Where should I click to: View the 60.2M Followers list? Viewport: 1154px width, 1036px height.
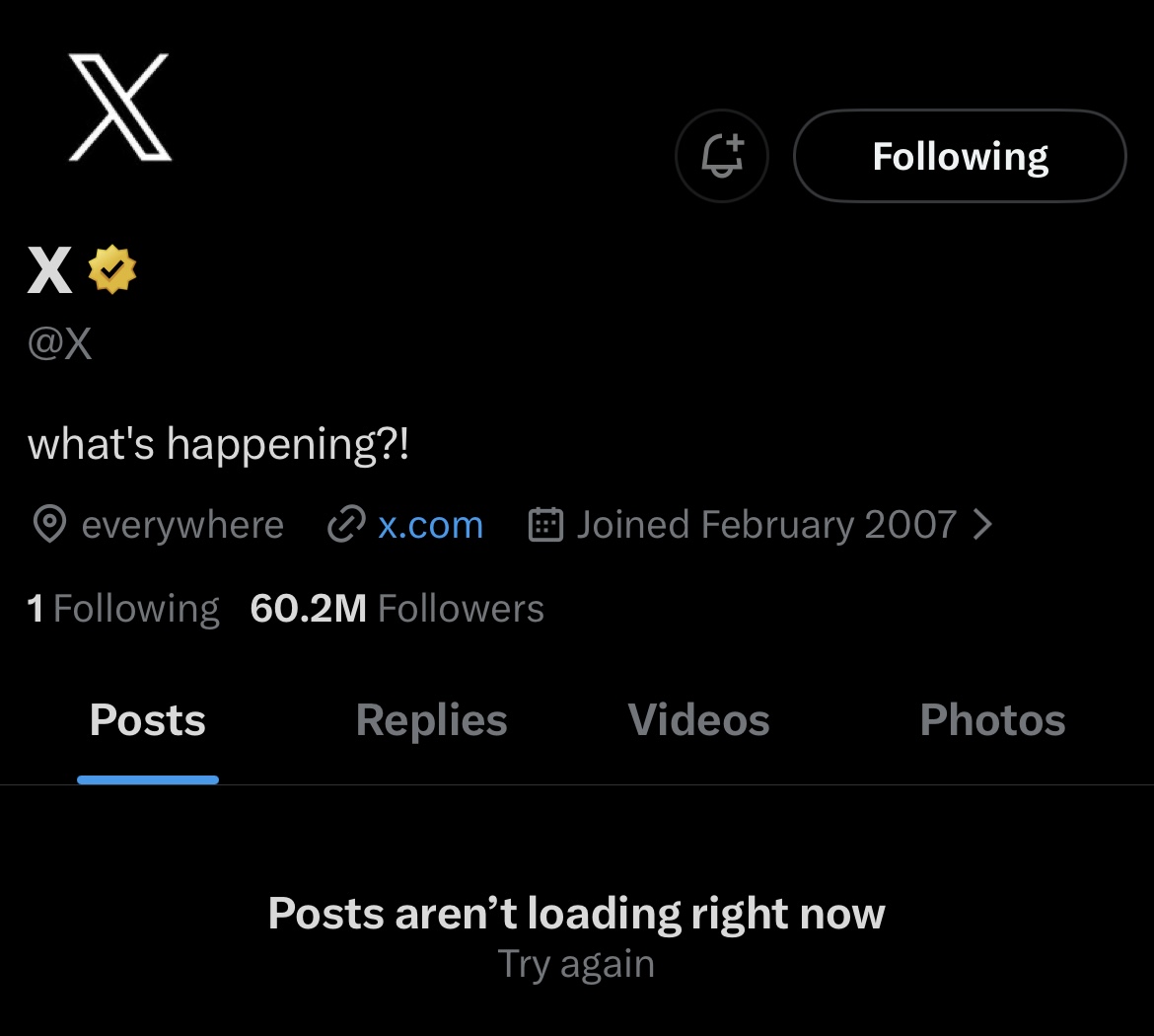(x=397, y=608)
